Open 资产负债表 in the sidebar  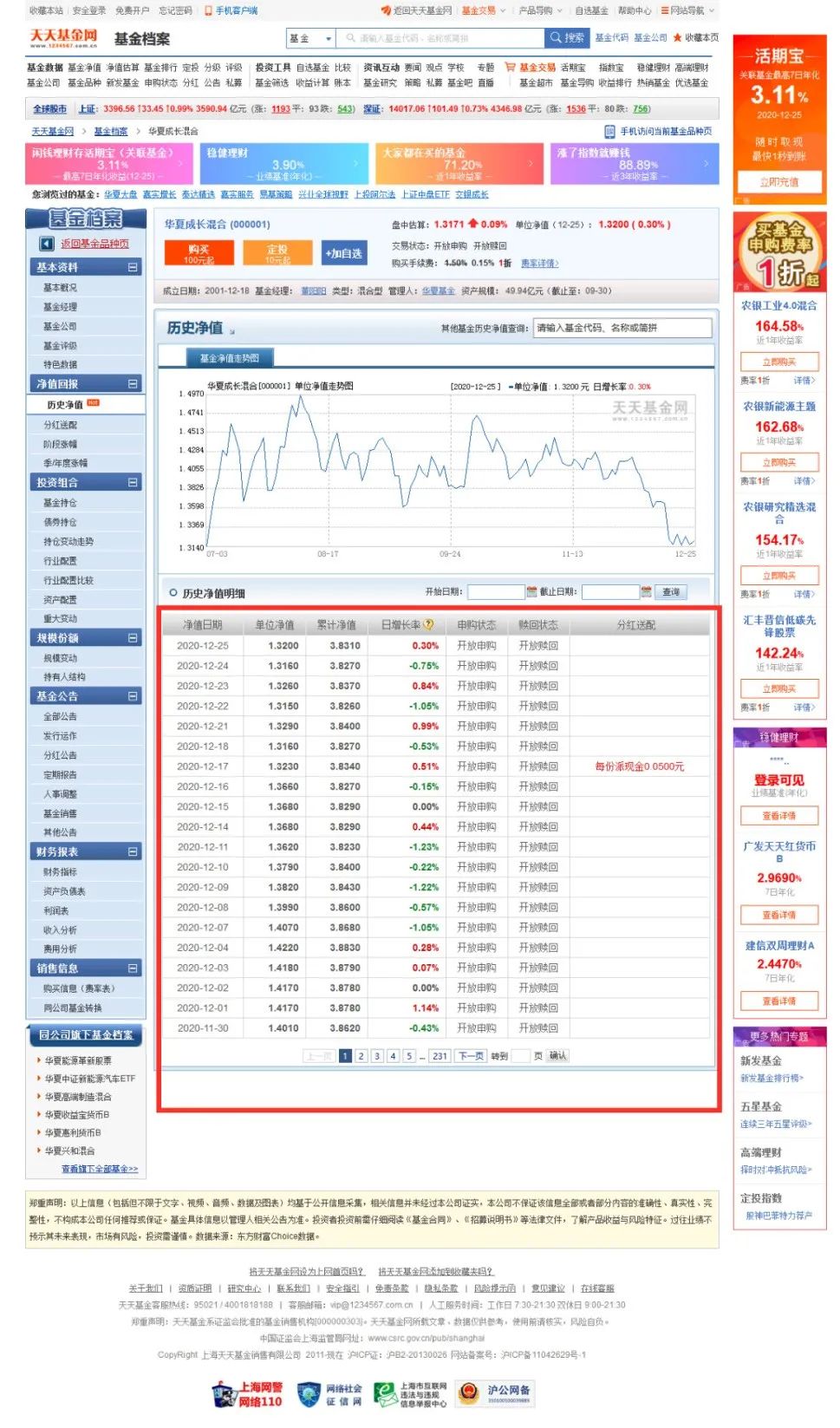coord(64,891)
